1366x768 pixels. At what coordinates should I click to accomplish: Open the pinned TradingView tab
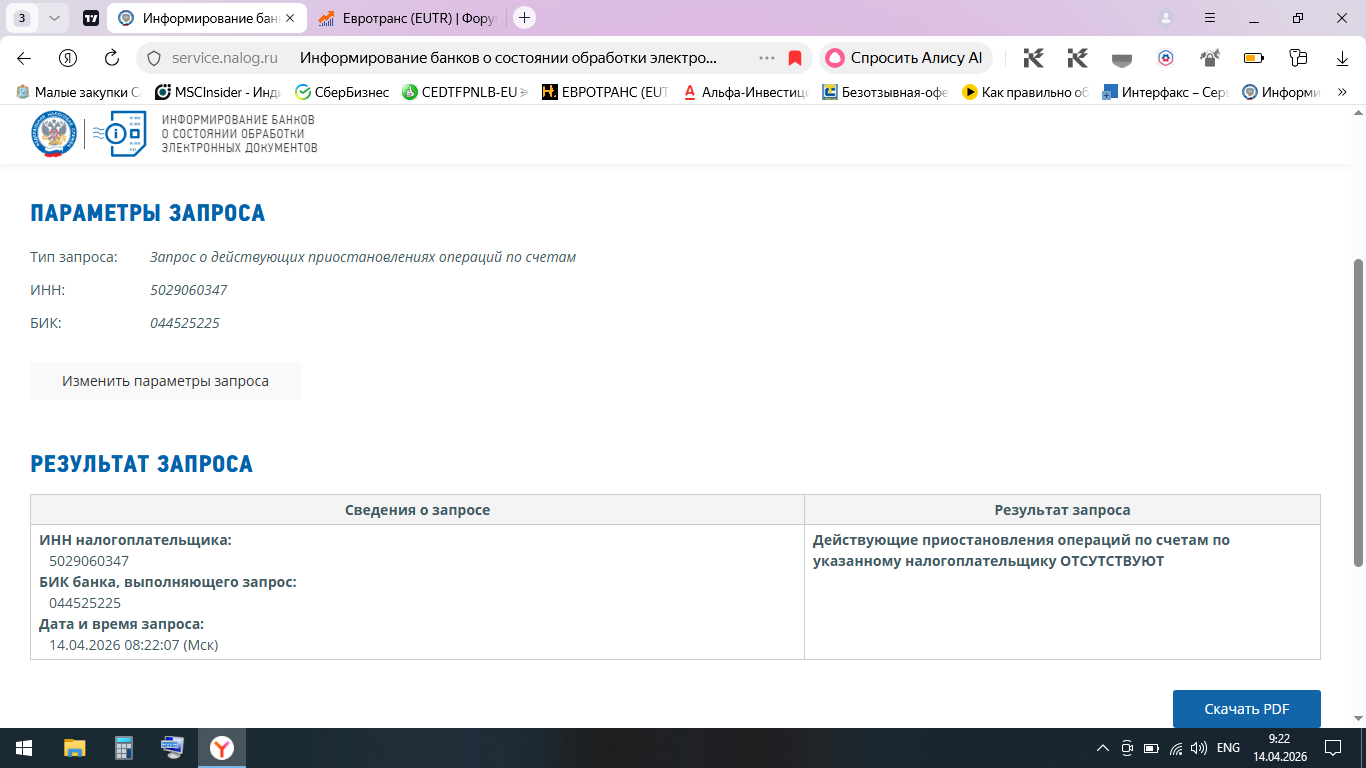point(91,18)
